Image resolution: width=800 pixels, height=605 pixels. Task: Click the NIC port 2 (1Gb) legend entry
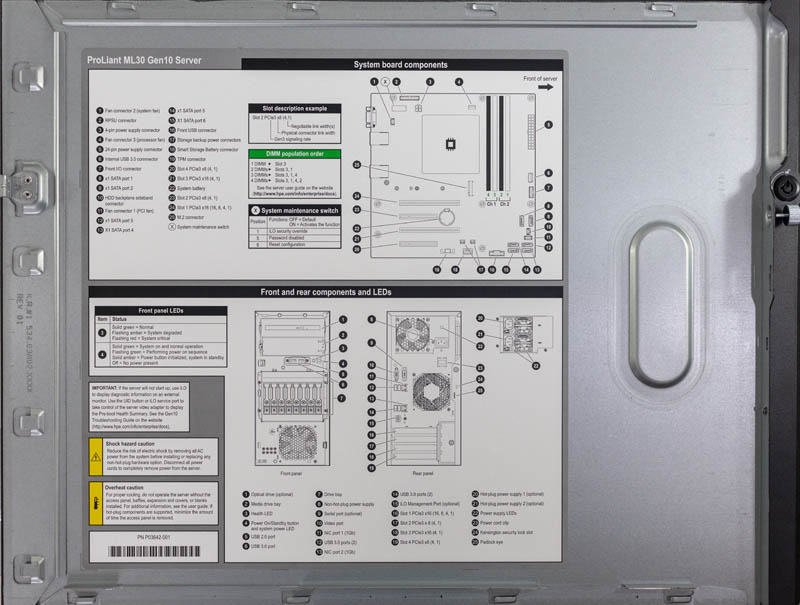pyautogui.click(x=336, y=552)
